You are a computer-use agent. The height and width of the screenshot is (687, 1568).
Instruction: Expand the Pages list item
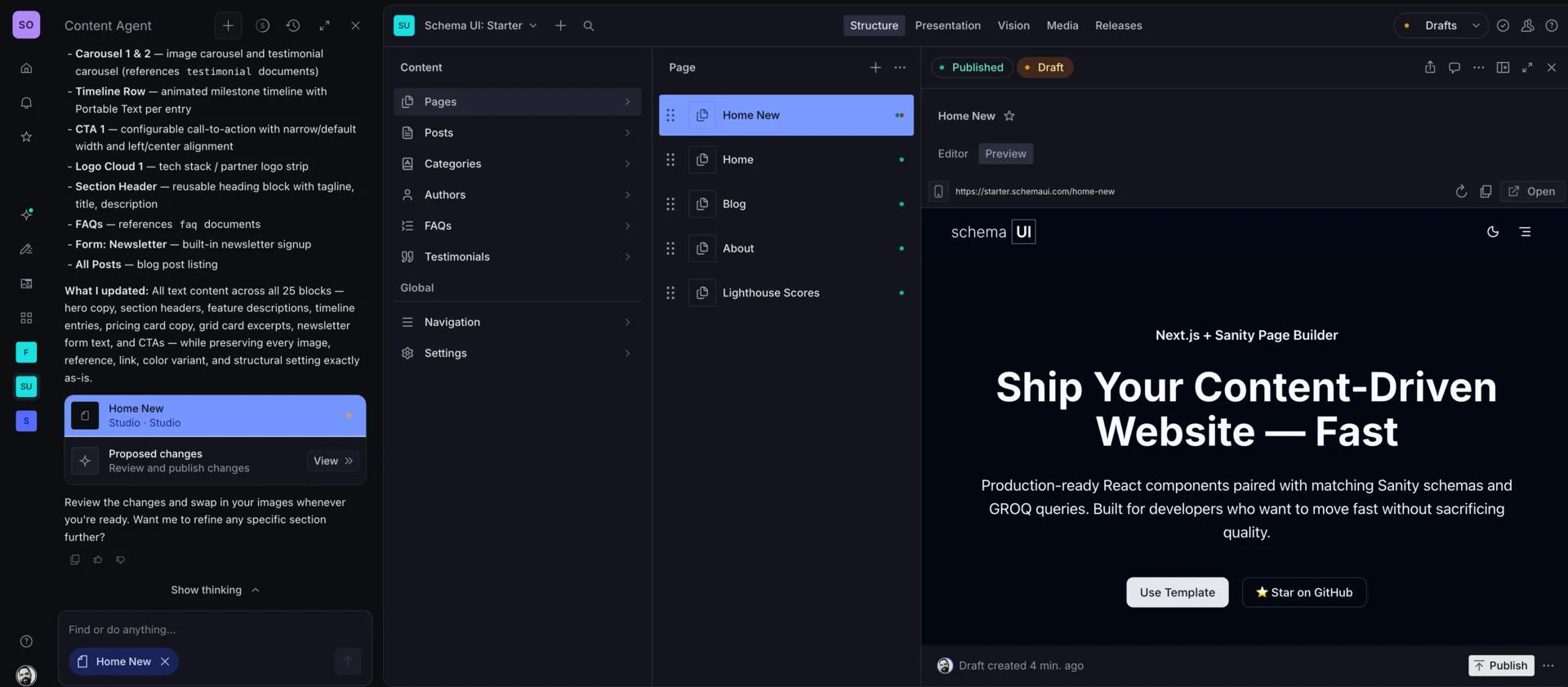tap(517, 101)
